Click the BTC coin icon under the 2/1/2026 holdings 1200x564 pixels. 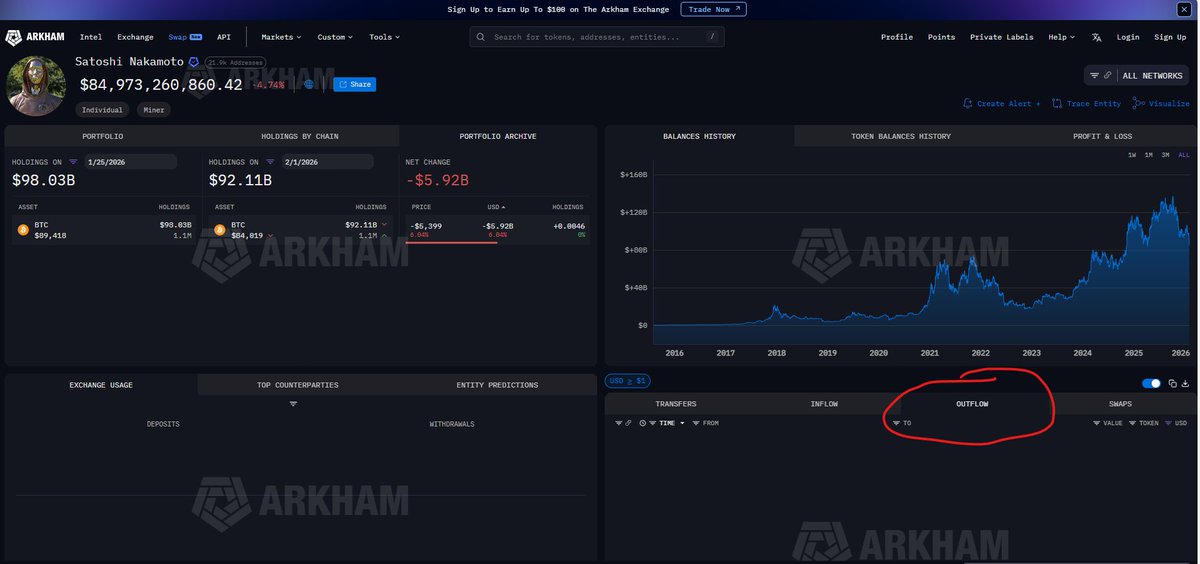point(219,230)
